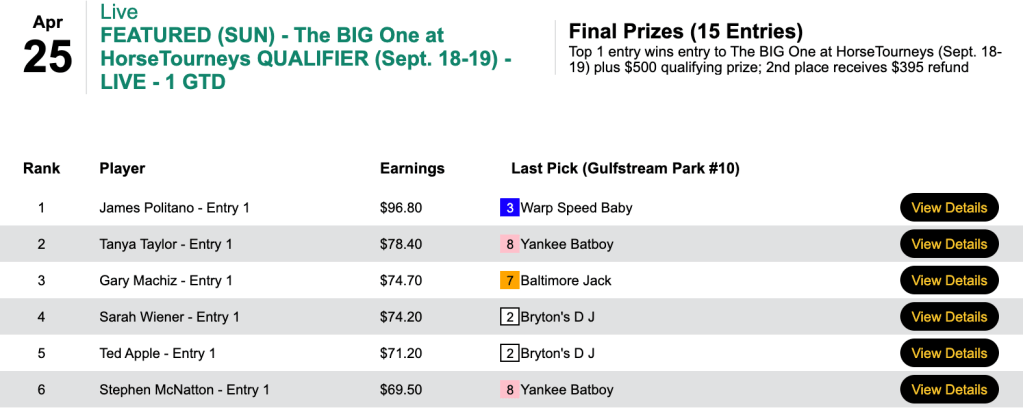The image size is (1023, 410).
Task: Open View Details for Sarah Wiener
Action: point(949,317)
